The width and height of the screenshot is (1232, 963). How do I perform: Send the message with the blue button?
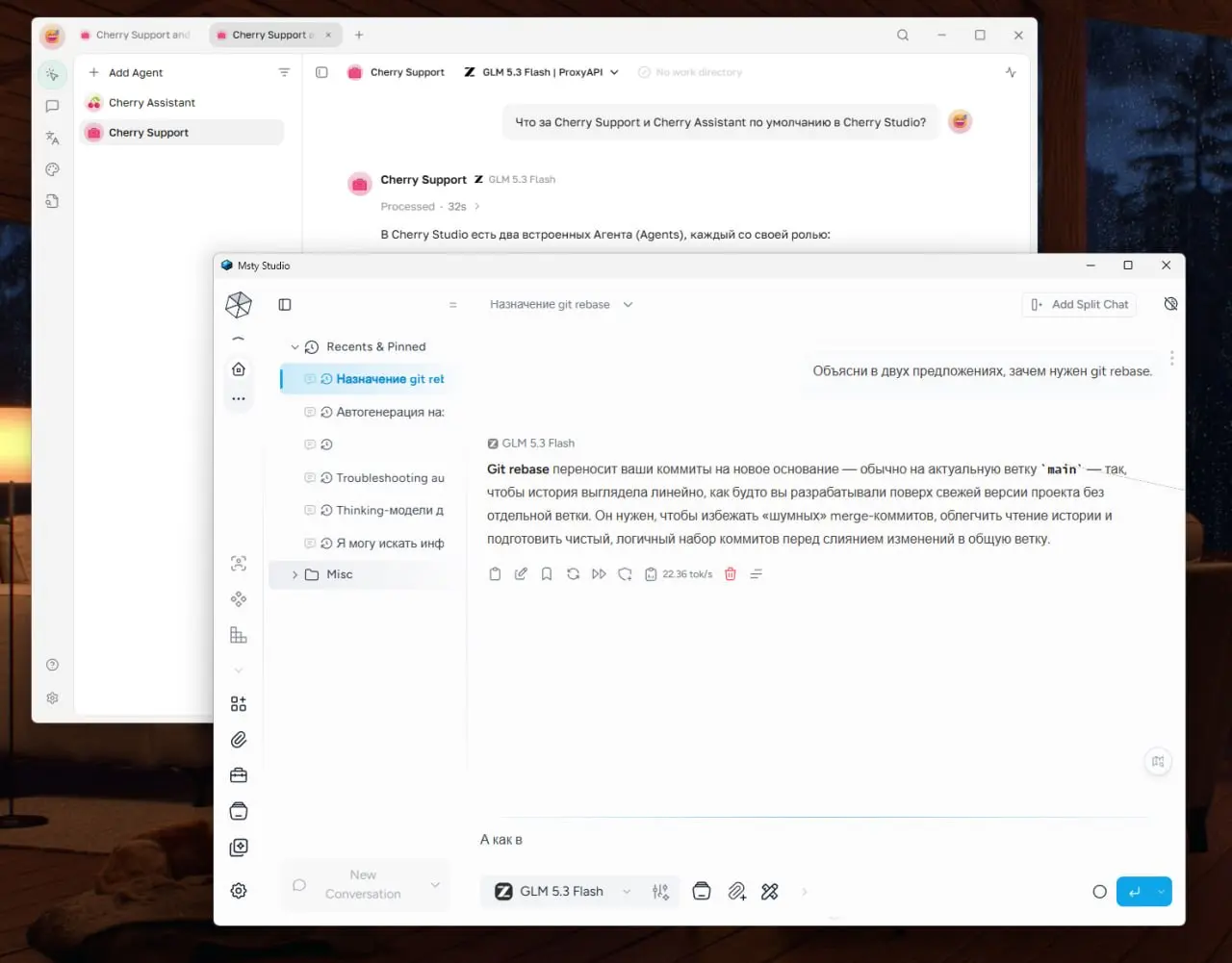click(x=1134, y=892)
